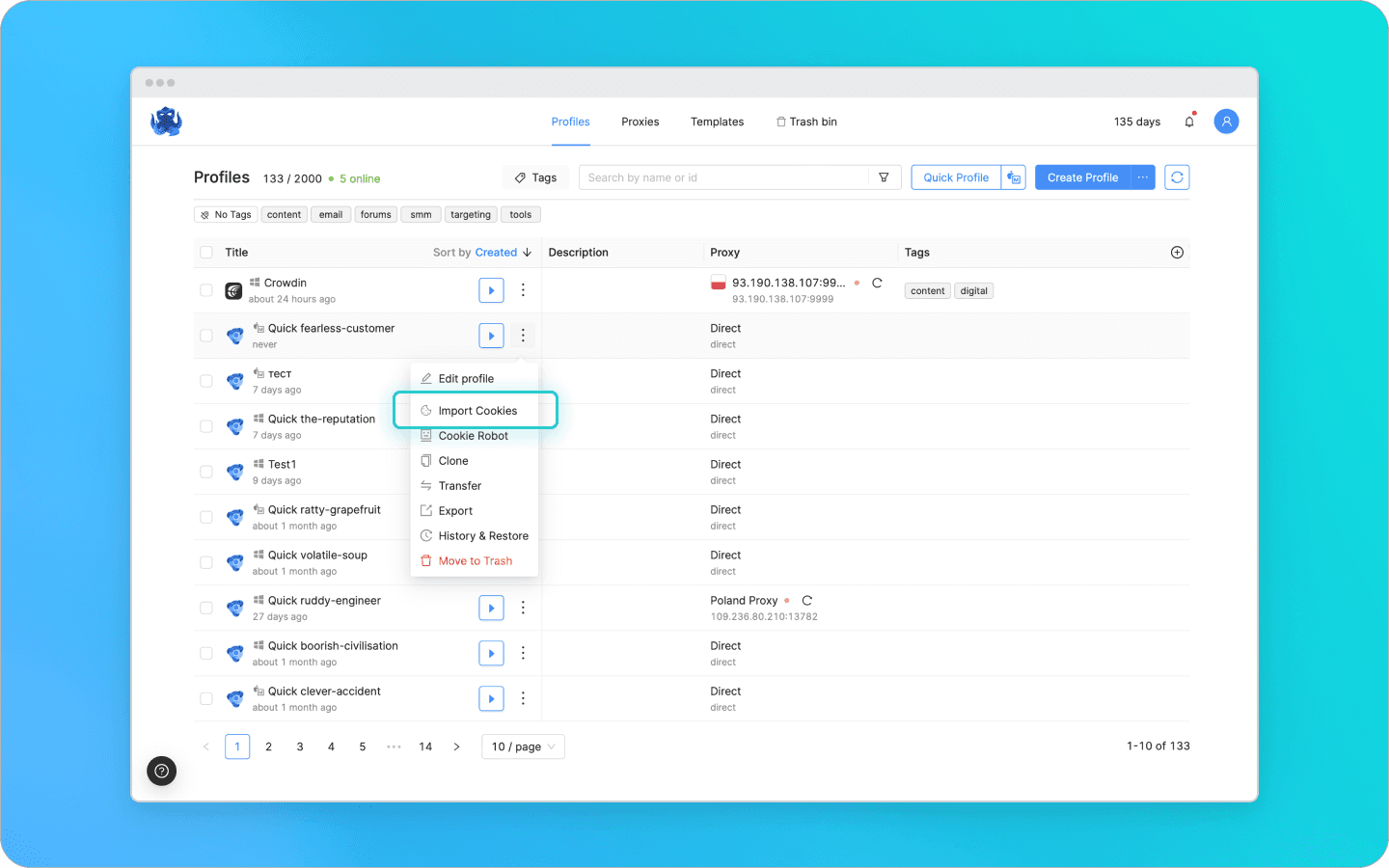Refresh the profiles list
The width and height of the screenshot is (1389, 868).
point(1177,177)
